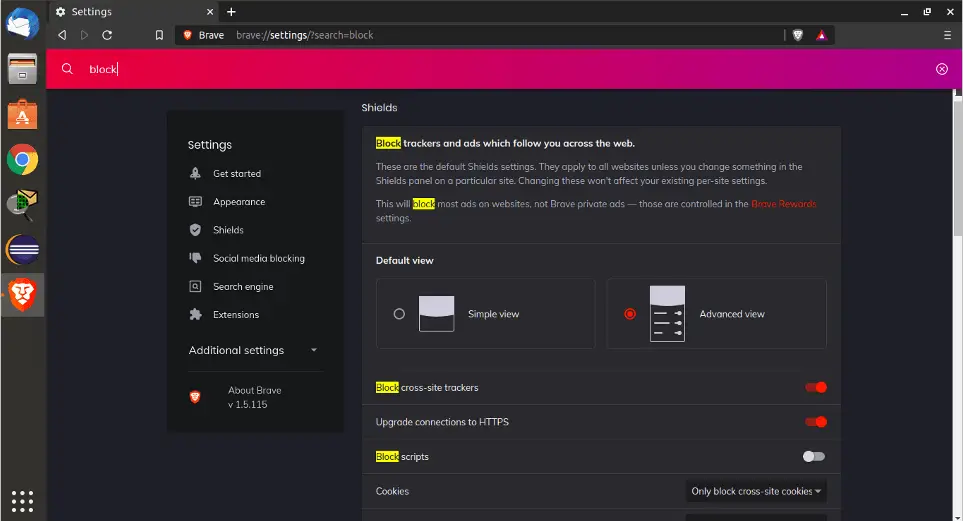Open a new tab with plus button
The width and height of the screenshot is (963, 521).
point(231,12)
